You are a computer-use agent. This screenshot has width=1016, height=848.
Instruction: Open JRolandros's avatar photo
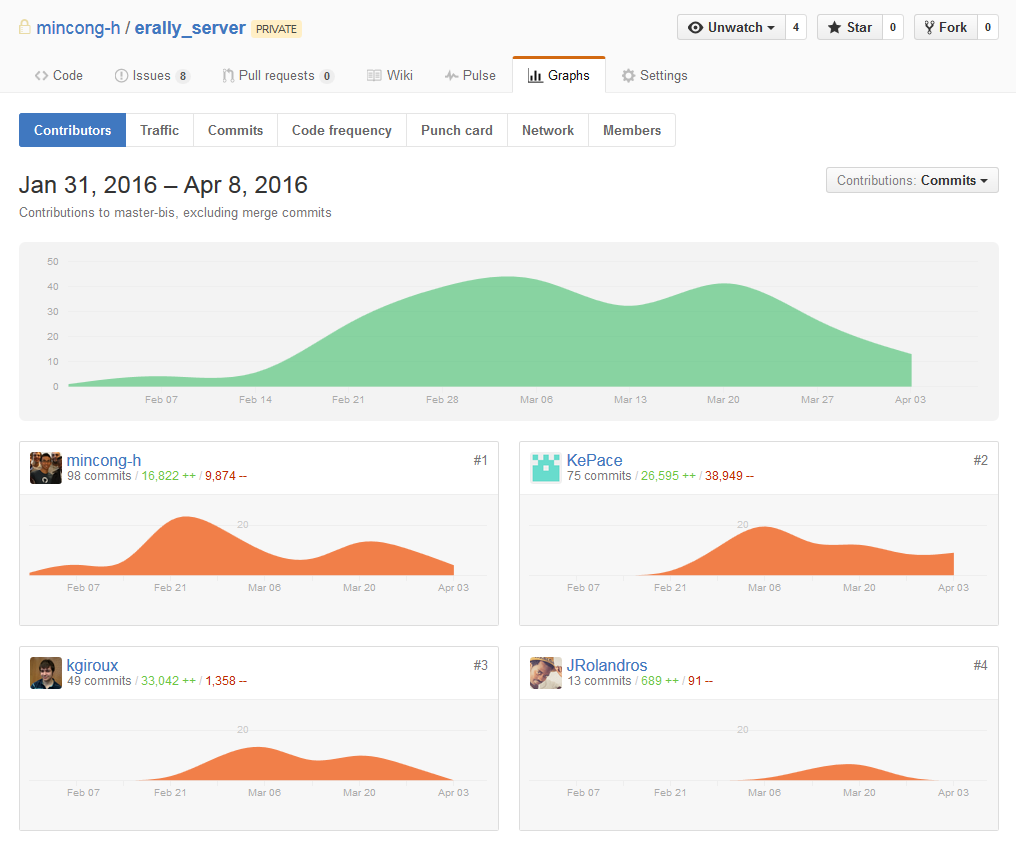(x=546, y=673)
